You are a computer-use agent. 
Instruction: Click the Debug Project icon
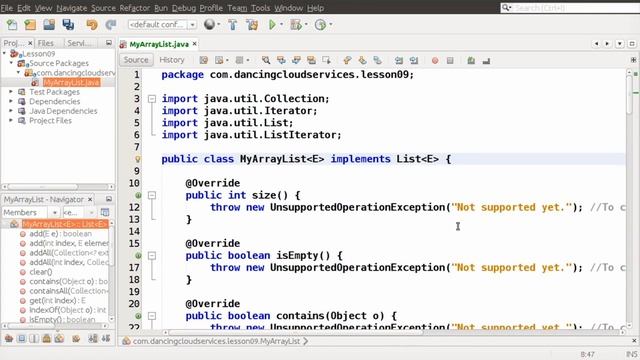coord(296,25)
